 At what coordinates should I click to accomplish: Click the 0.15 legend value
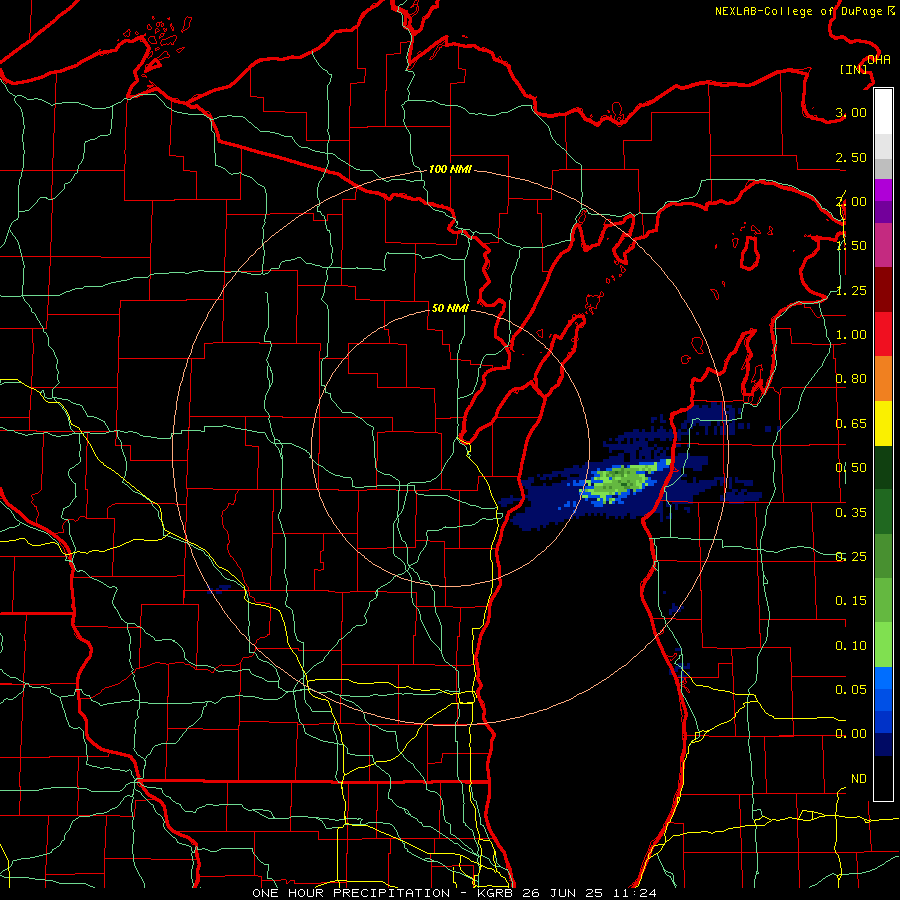tap(851, 601)
